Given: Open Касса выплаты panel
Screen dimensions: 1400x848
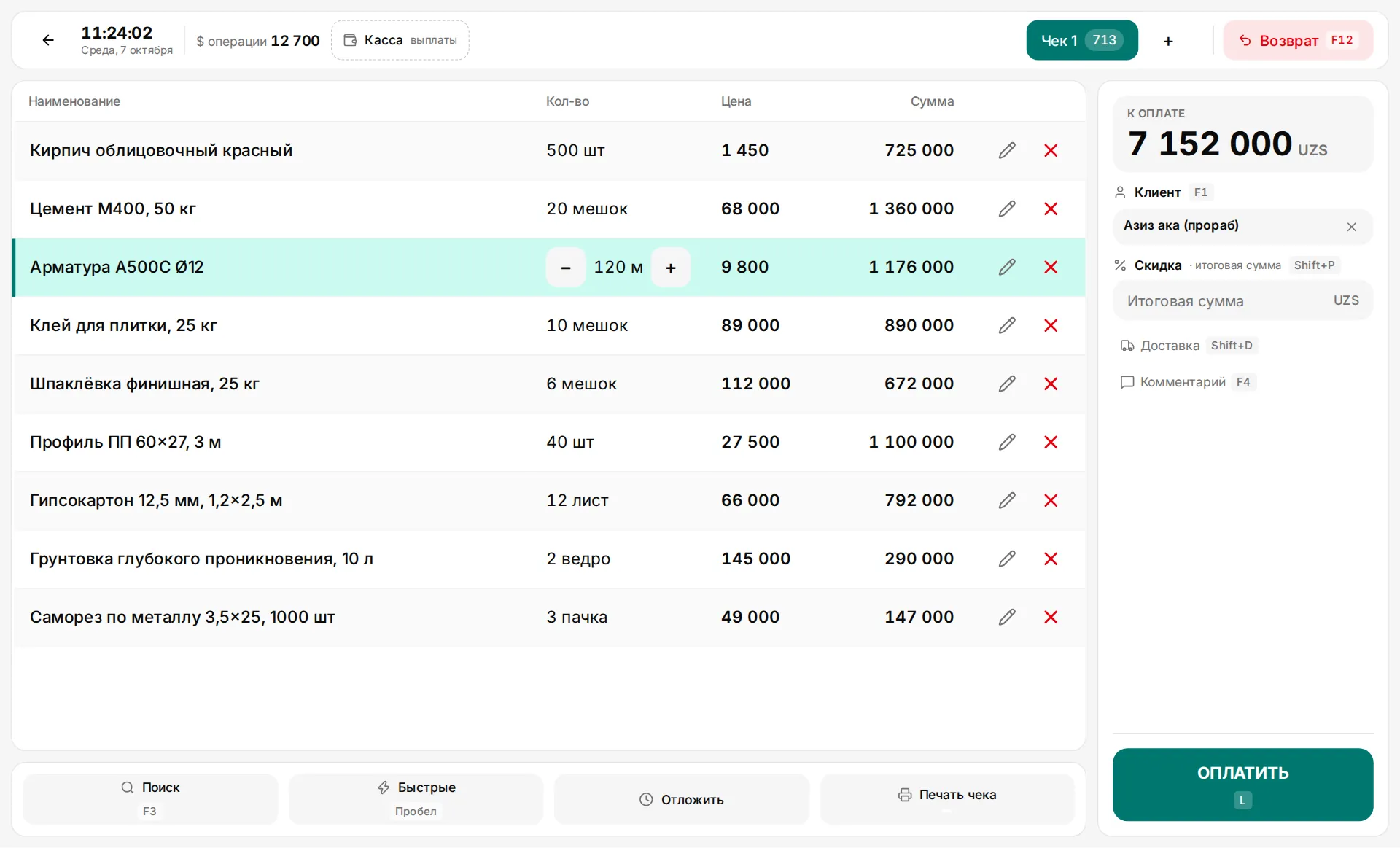Looking at the screenshot, I should [400, 40].
